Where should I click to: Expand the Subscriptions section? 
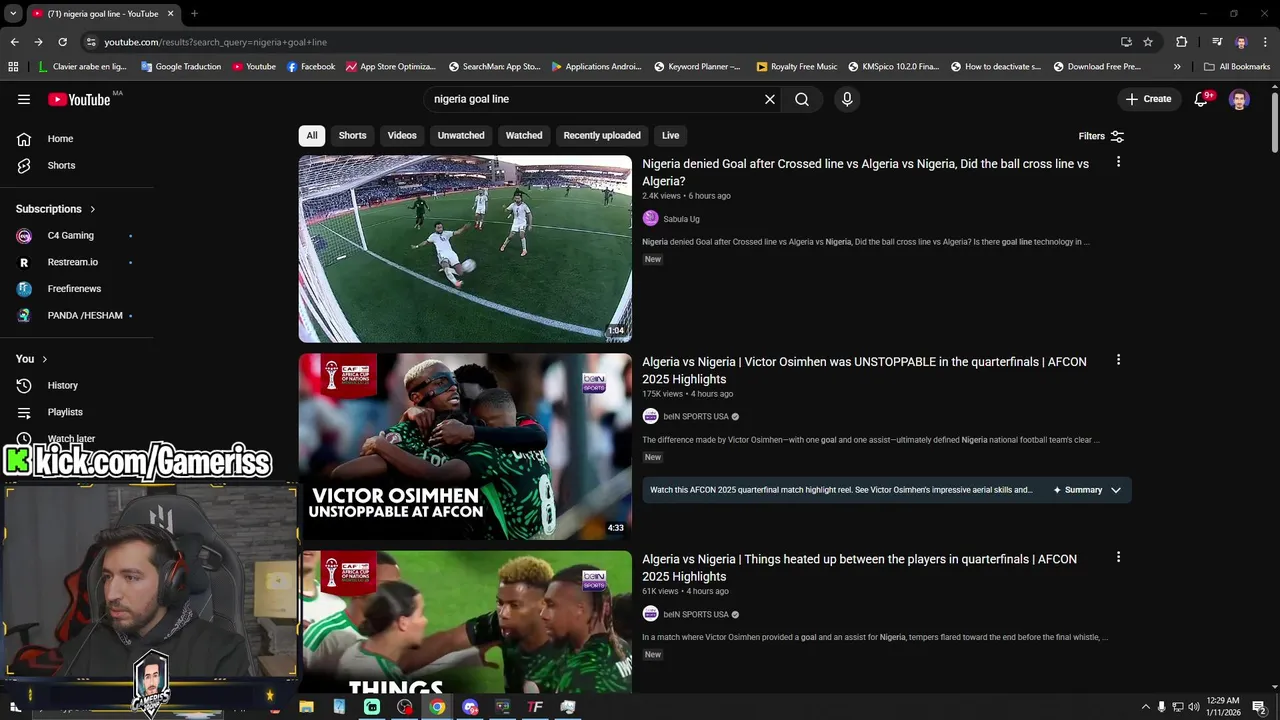click(55, 209)
